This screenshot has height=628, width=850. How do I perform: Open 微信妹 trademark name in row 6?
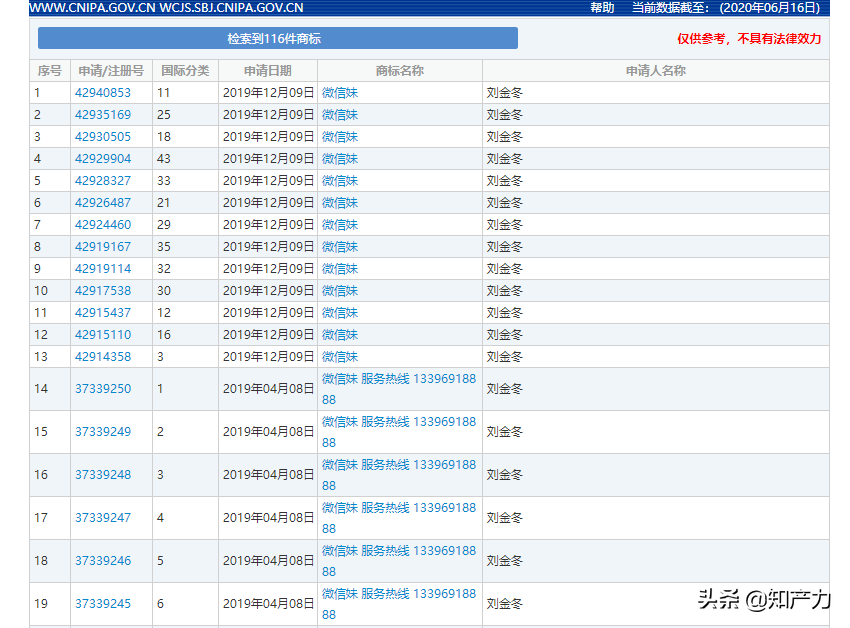(340, 203)
